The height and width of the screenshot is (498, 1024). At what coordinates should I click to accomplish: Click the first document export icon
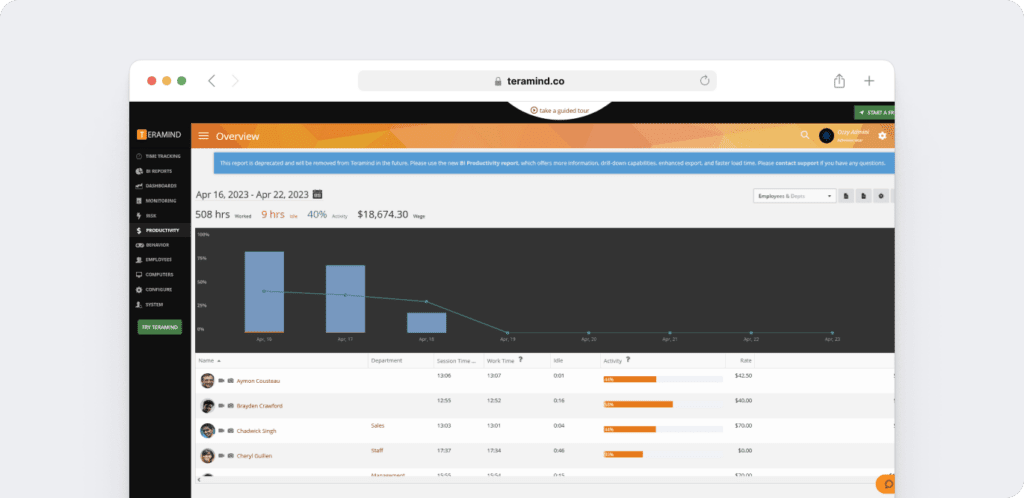click(x=846, y=196)
